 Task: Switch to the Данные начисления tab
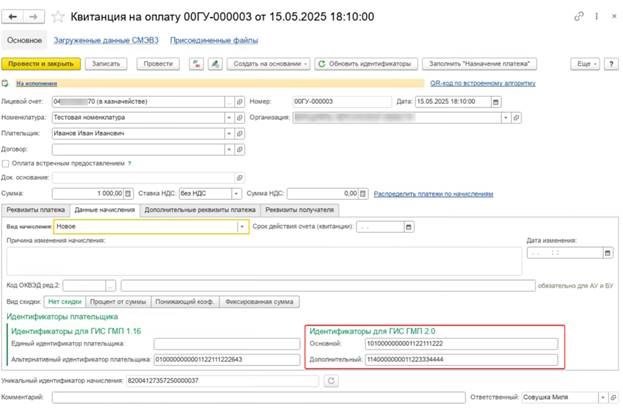105,210
